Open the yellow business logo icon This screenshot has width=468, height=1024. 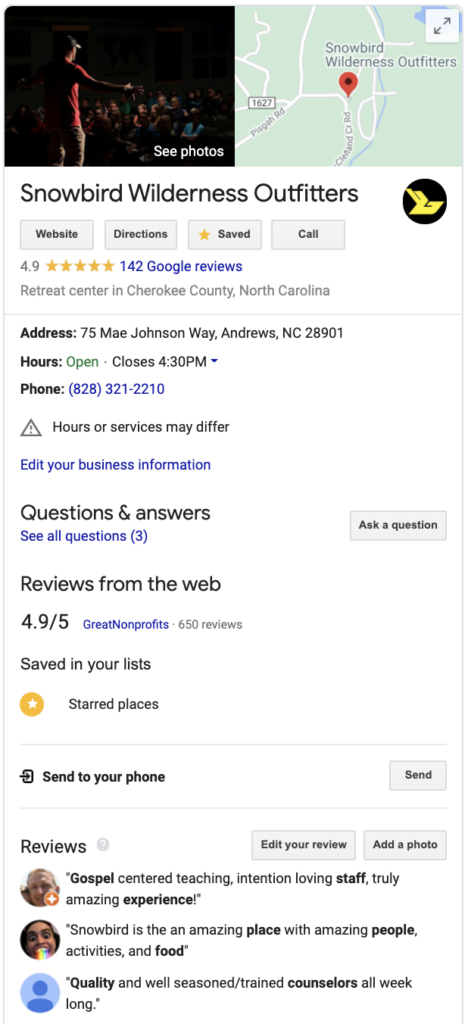[425, 201]
